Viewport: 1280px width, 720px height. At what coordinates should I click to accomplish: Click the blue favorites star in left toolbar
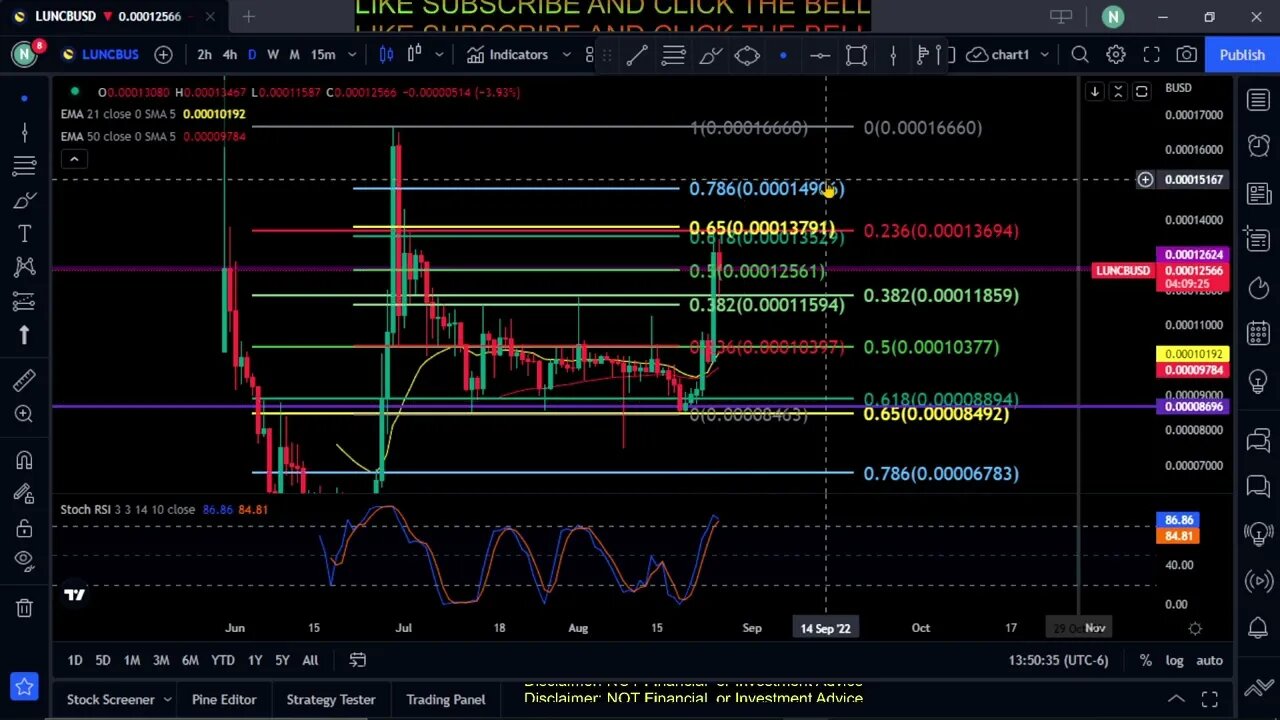click(25, 686)
